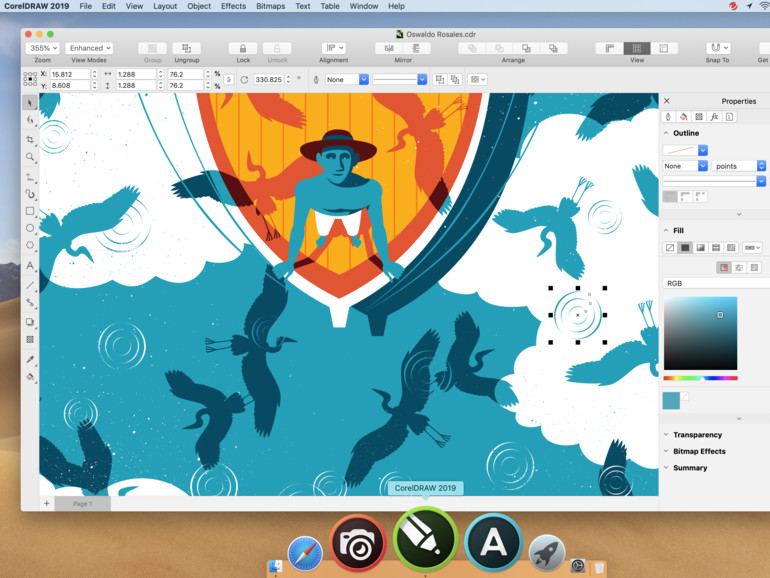Activate the Zoom magnifier tool
Screen dimensions: 770x578
click(x=30, y=157)
